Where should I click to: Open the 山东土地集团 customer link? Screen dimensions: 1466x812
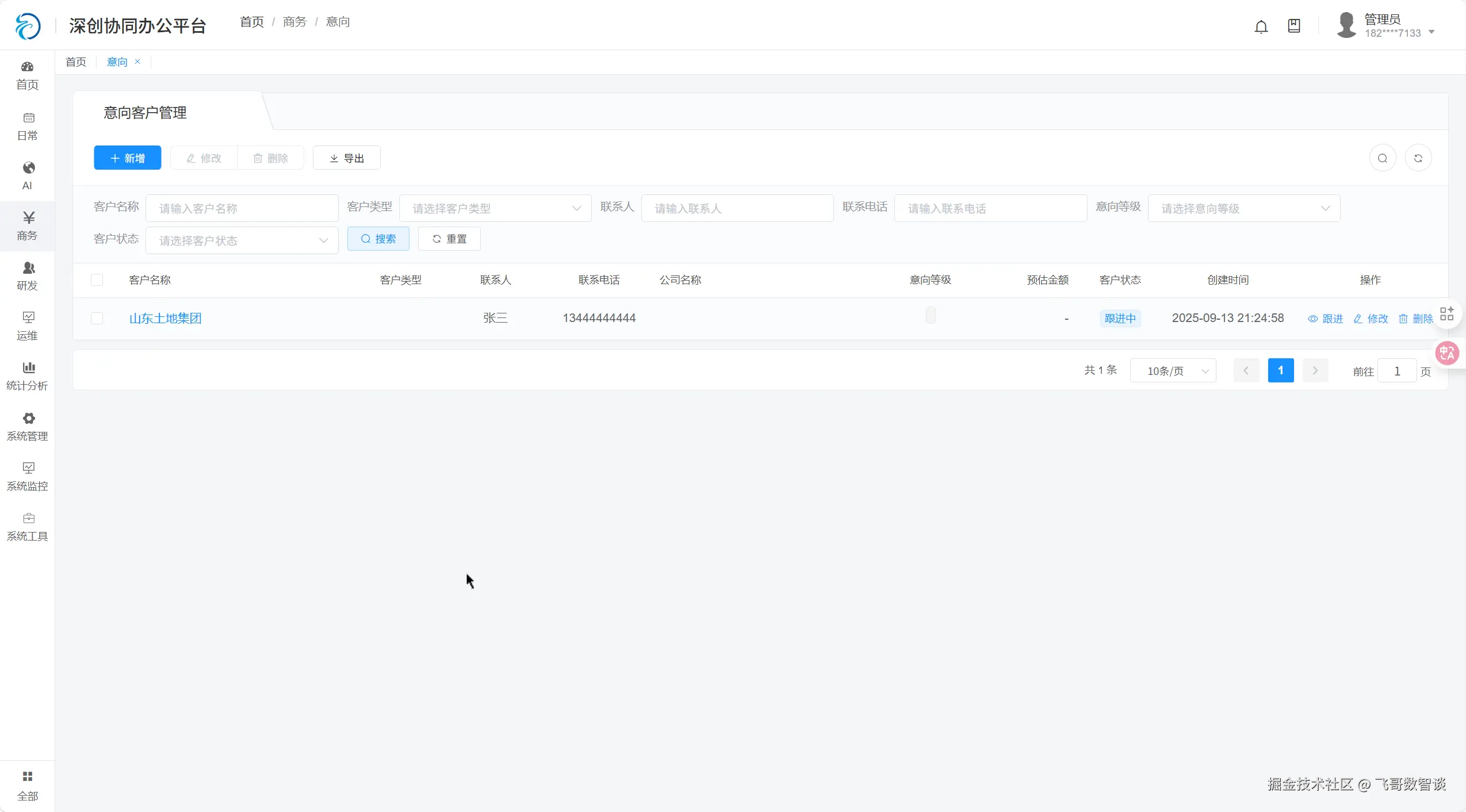165,319
